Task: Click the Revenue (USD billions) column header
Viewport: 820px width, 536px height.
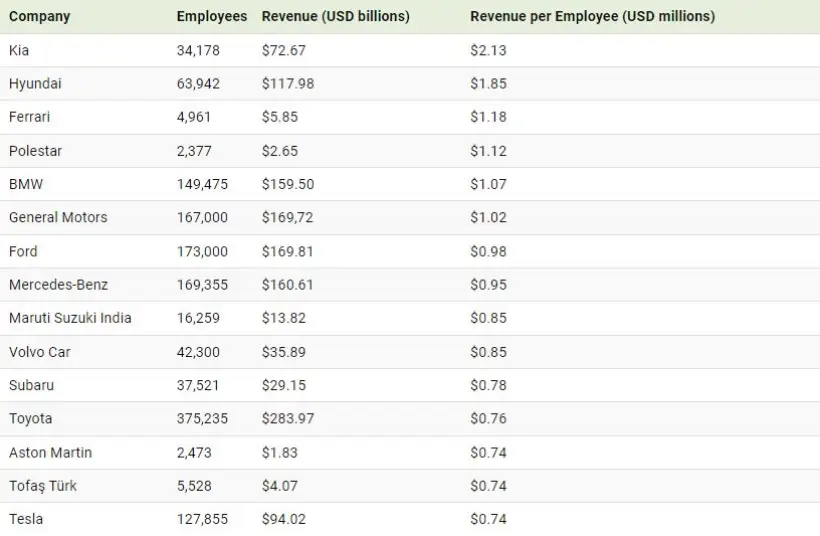Action: click(x=335, y=17)
